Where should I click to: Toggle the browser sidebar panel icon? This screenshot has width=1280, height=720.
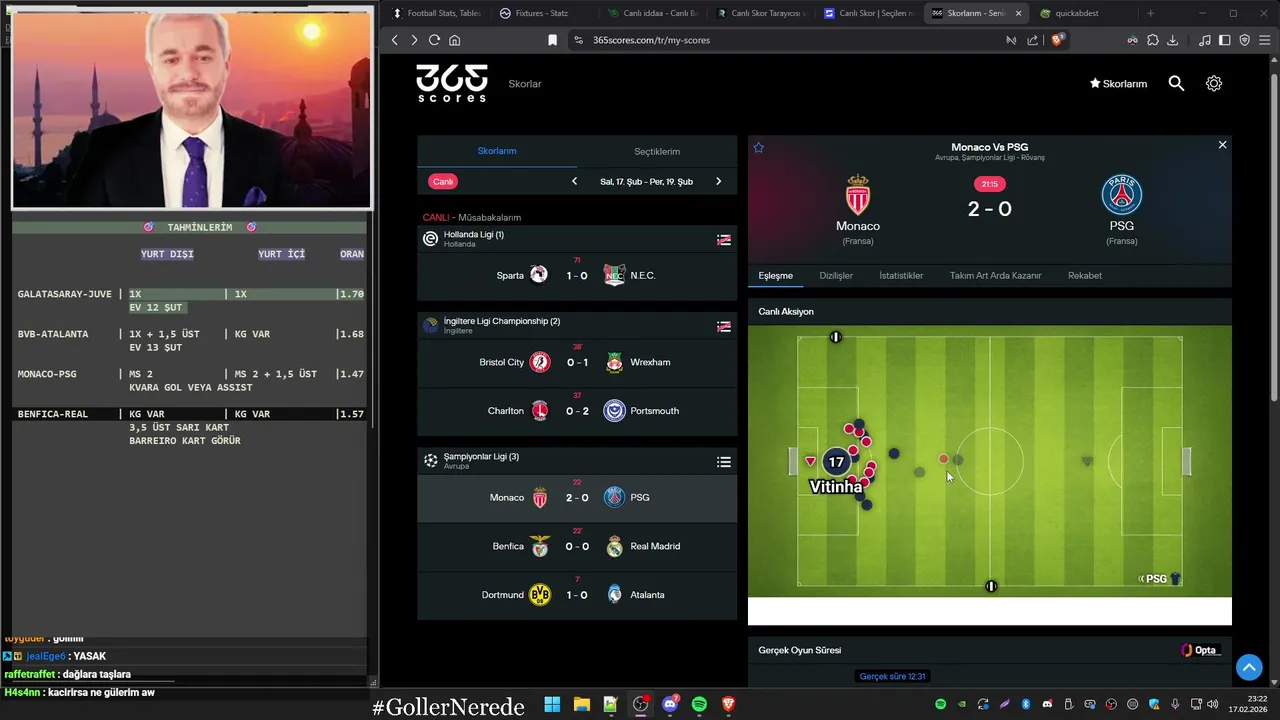[x=1225, y=40]
